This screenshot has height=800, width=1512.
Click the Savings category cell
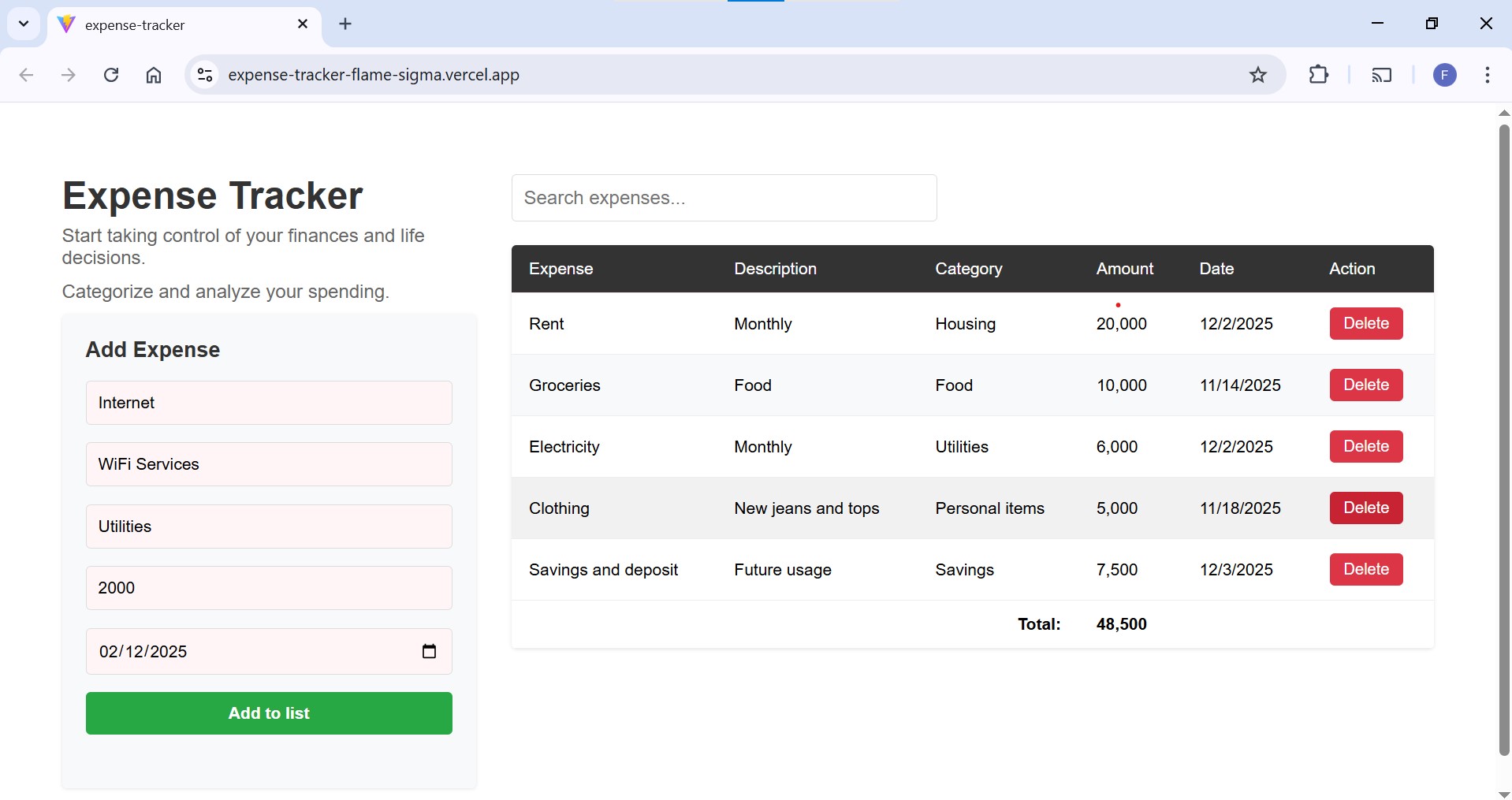coord(964,570)
